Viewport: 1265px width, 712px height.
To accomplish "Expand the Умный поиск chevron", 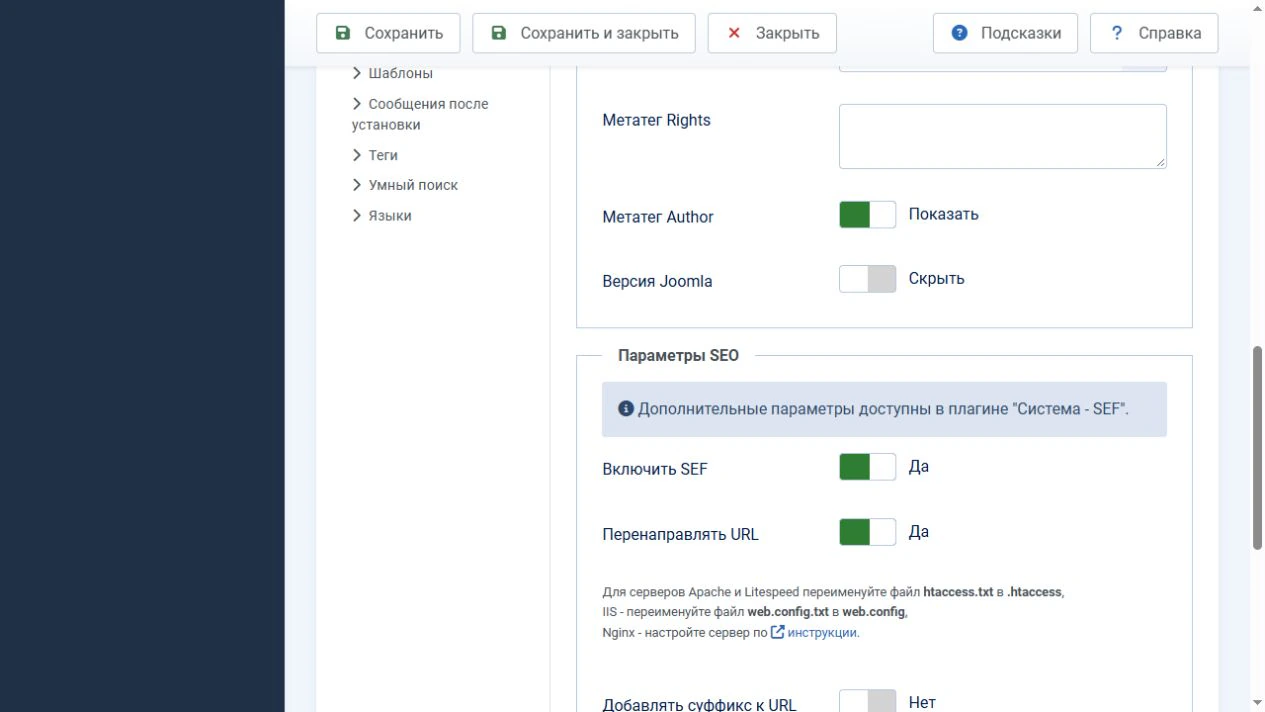I will tap(357, 185).
